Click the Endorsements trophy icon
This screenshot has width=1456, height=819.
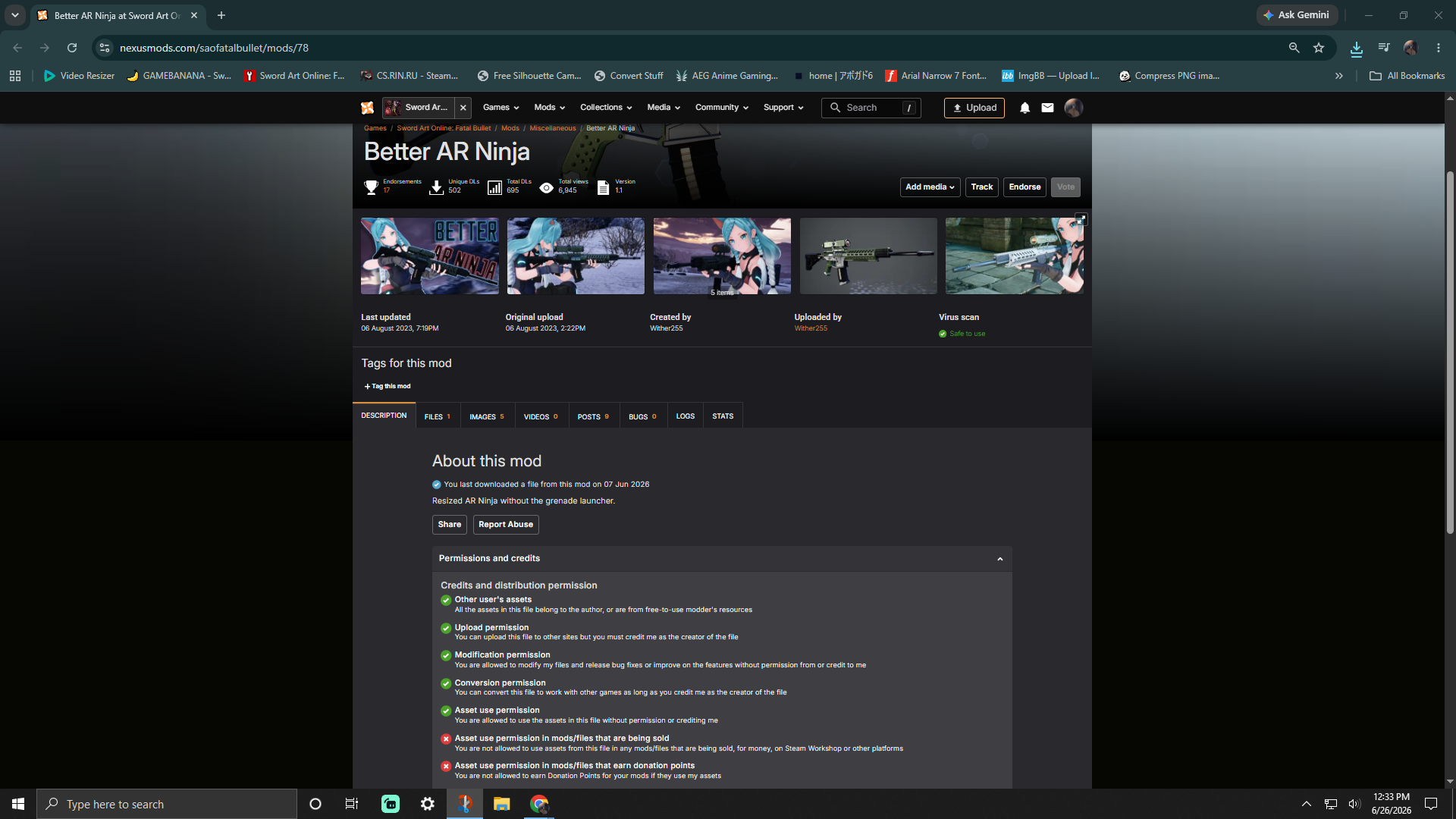[371, 187]
